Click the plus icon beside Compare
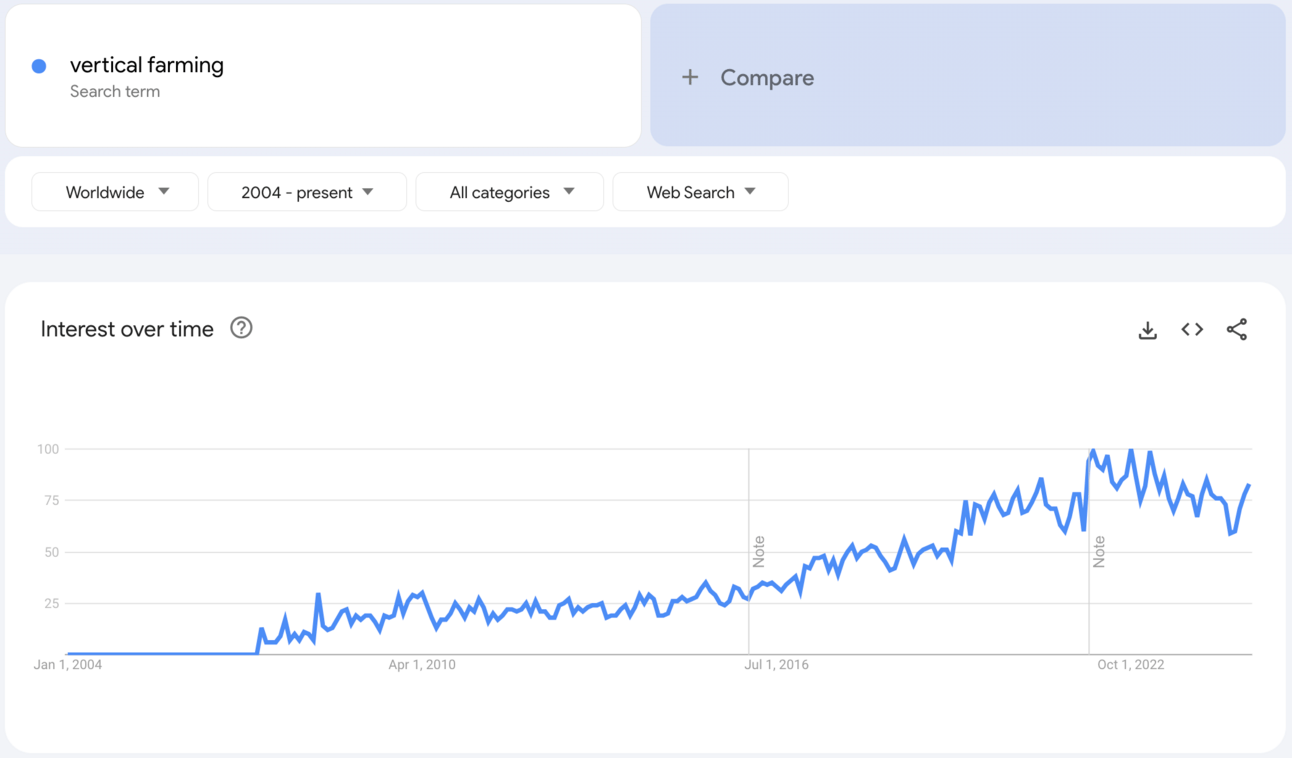The height and width of the screenshot is (758, 1292). tap(690, 77)
